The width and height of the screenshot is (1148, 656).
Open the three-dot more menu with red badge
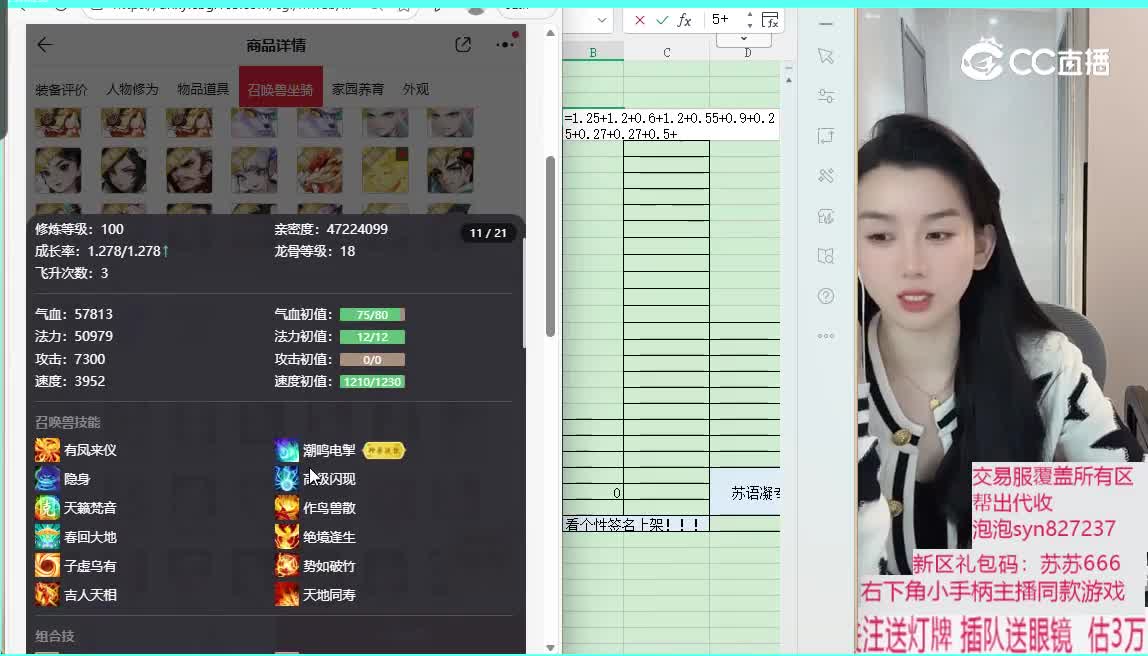(x=505, y=44)
